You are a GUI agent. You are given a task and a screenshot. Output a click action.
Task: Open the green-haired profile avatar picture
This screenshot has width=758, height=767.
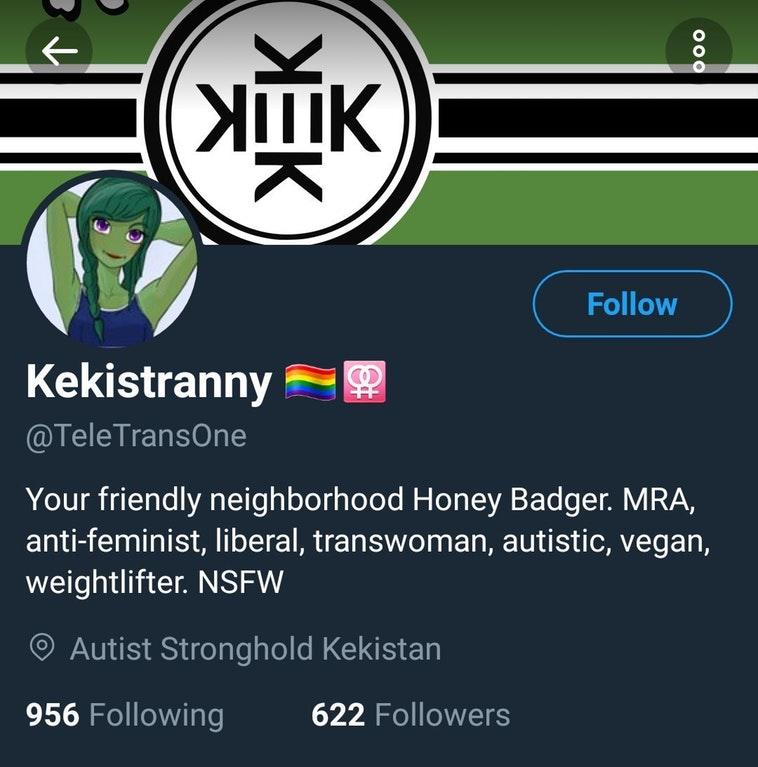112,259
